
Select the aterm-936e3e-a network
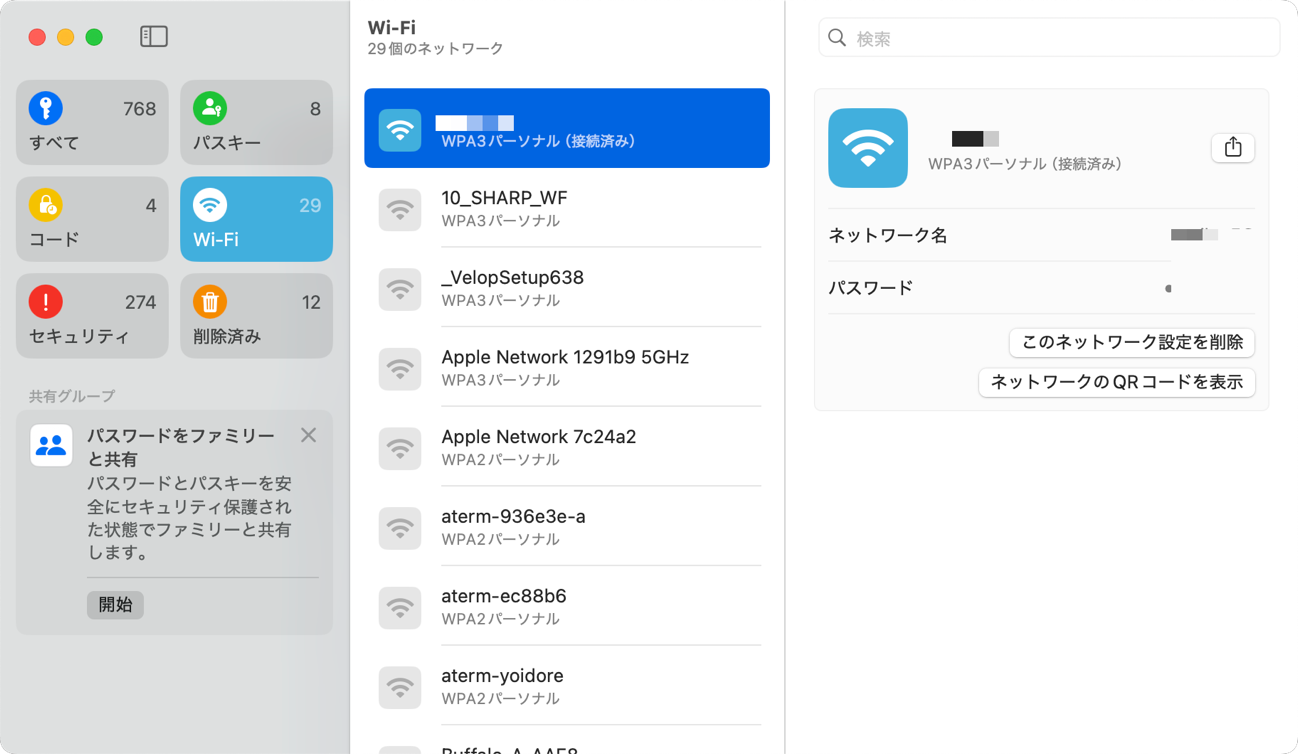pos(567,527)
